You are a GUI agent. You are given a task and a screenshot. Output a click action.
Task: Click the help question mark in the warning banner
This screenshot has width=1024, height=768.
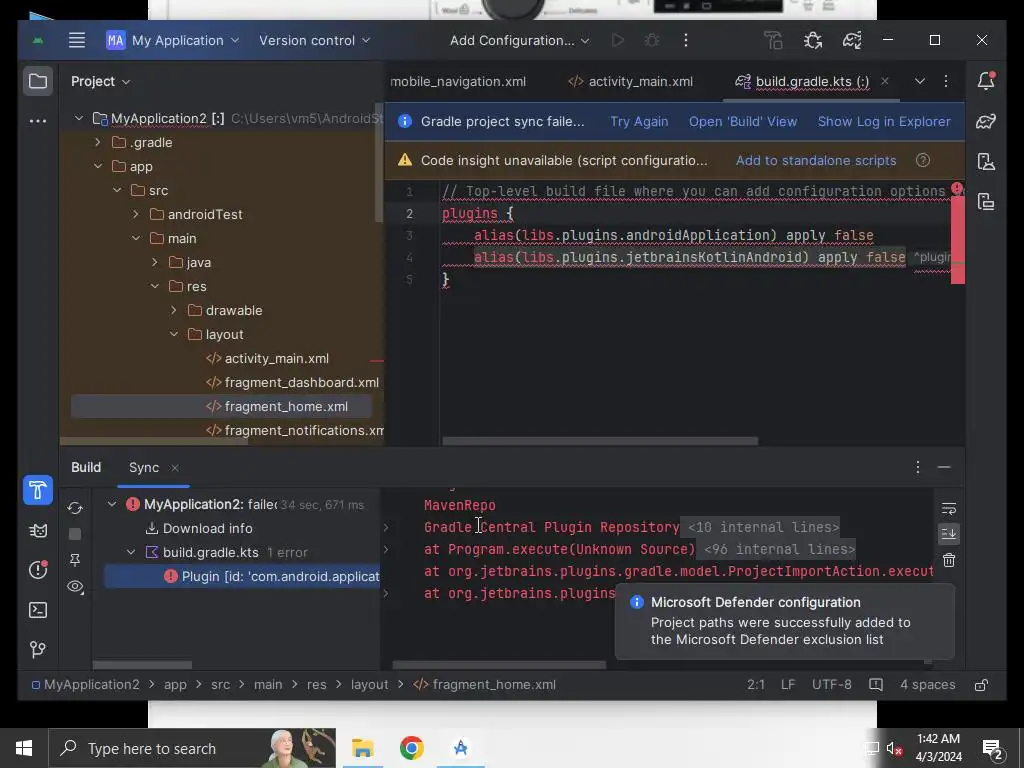pos(923,161)
